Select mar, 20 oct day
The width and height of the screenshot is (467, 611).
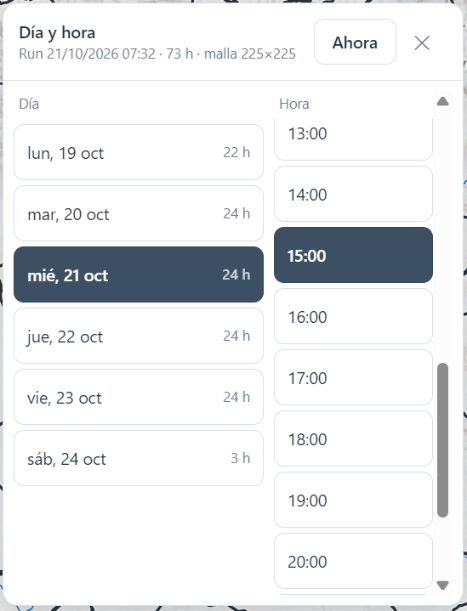point(138,214)
